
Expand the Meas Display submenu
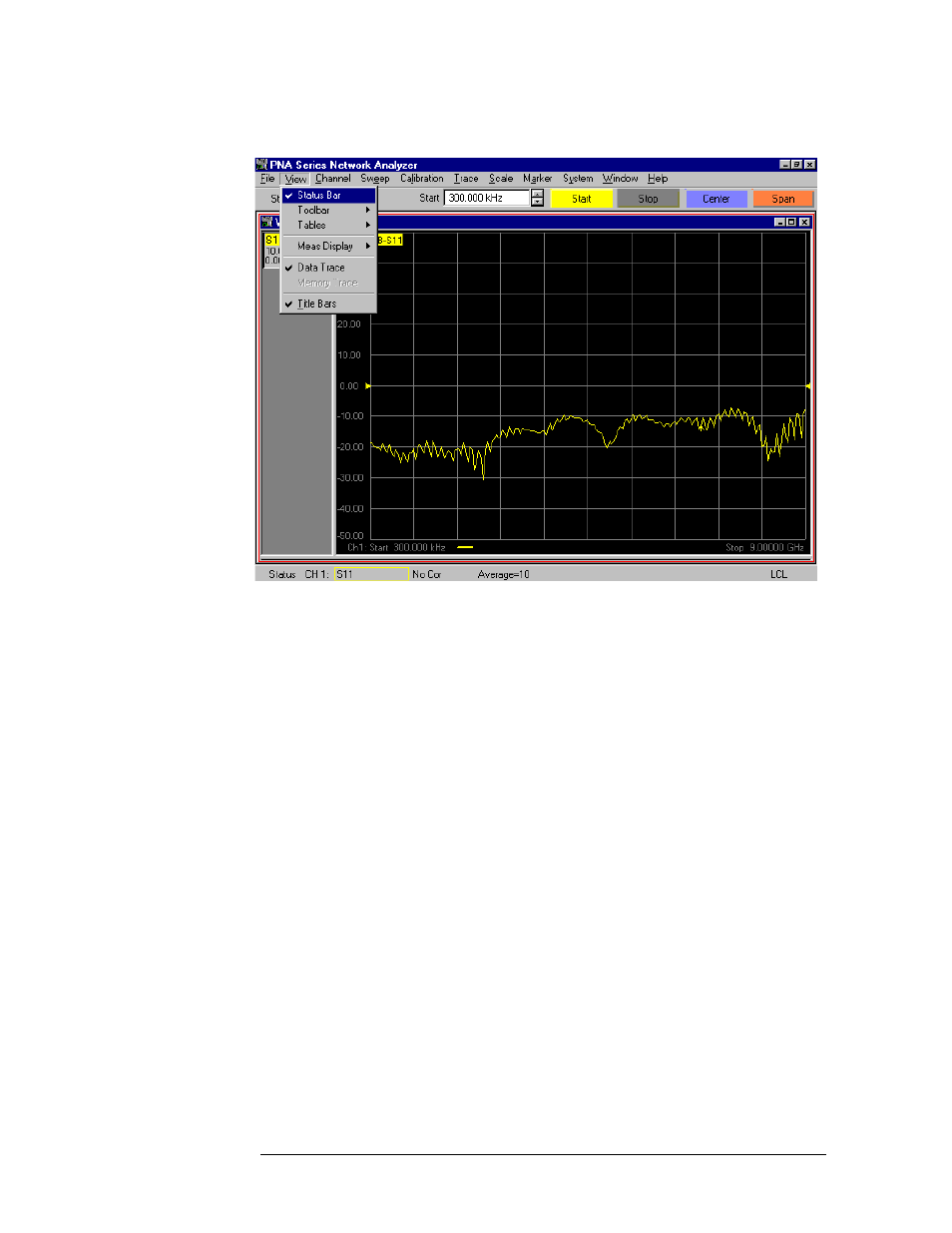(x=328, y=247)
